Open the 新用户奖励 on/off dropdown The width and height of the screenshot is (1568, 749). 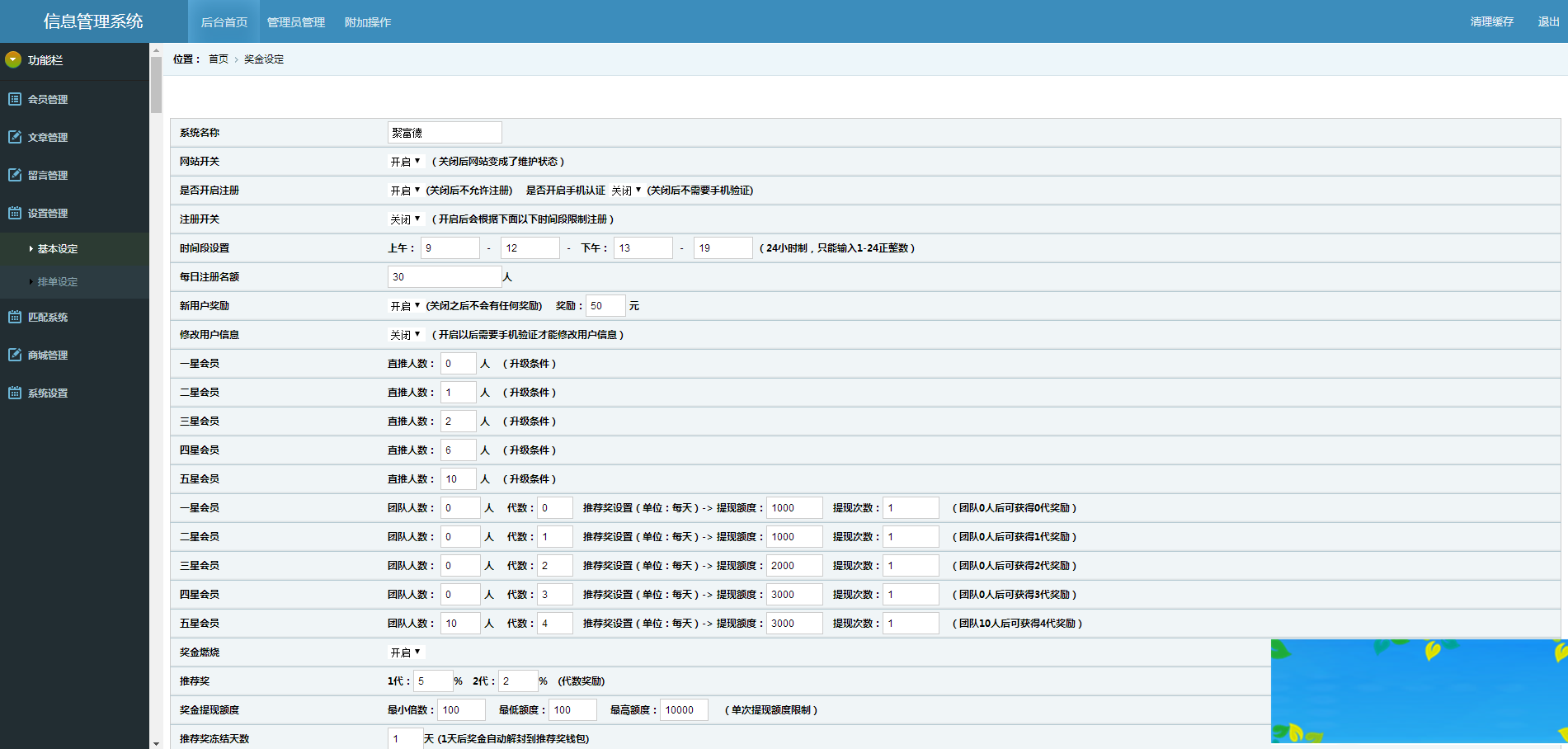[x=405, y=306]
